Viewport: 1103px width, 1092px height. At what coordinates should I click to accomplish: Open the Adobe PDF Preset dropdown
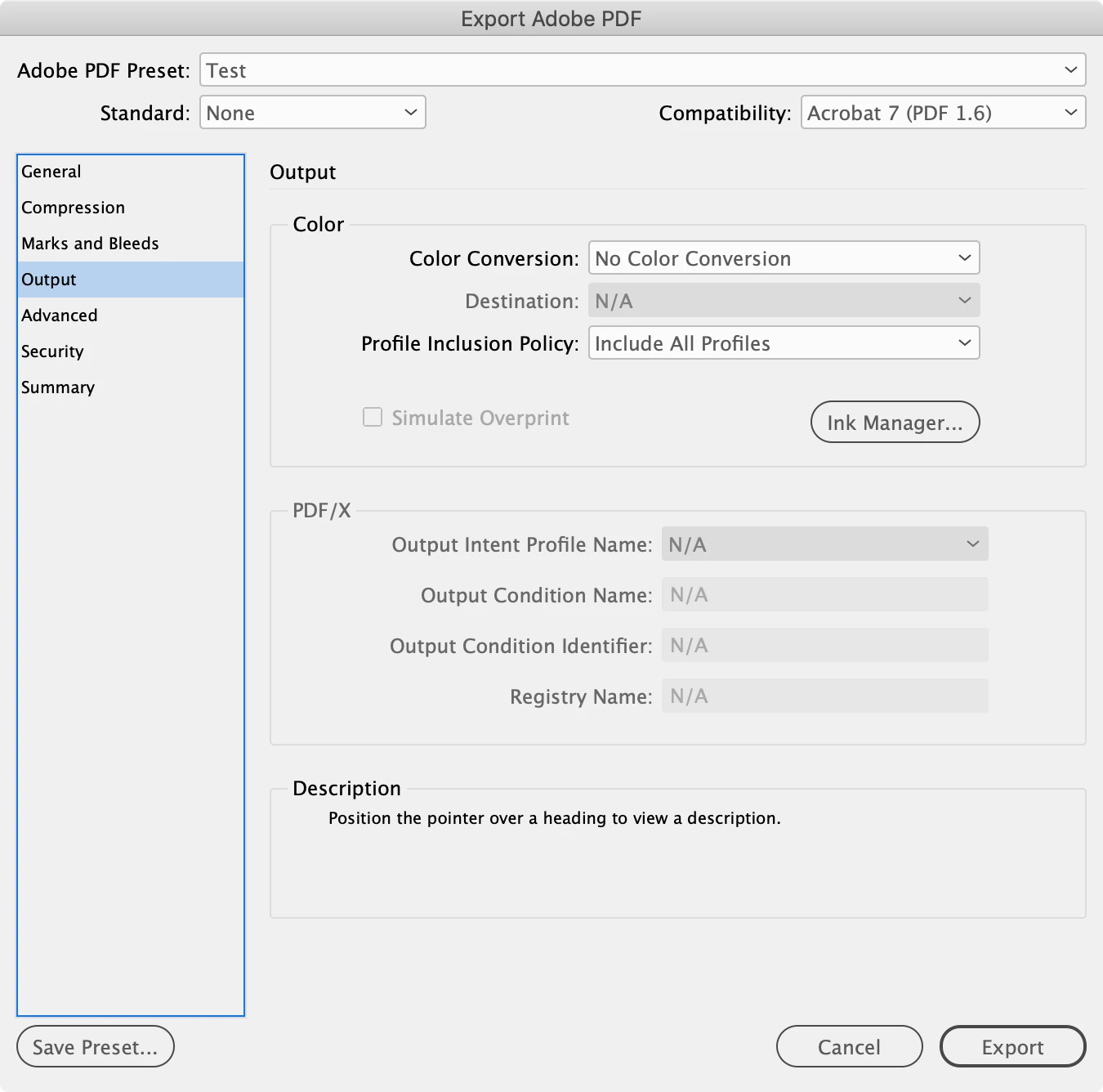tap(642, 70)
